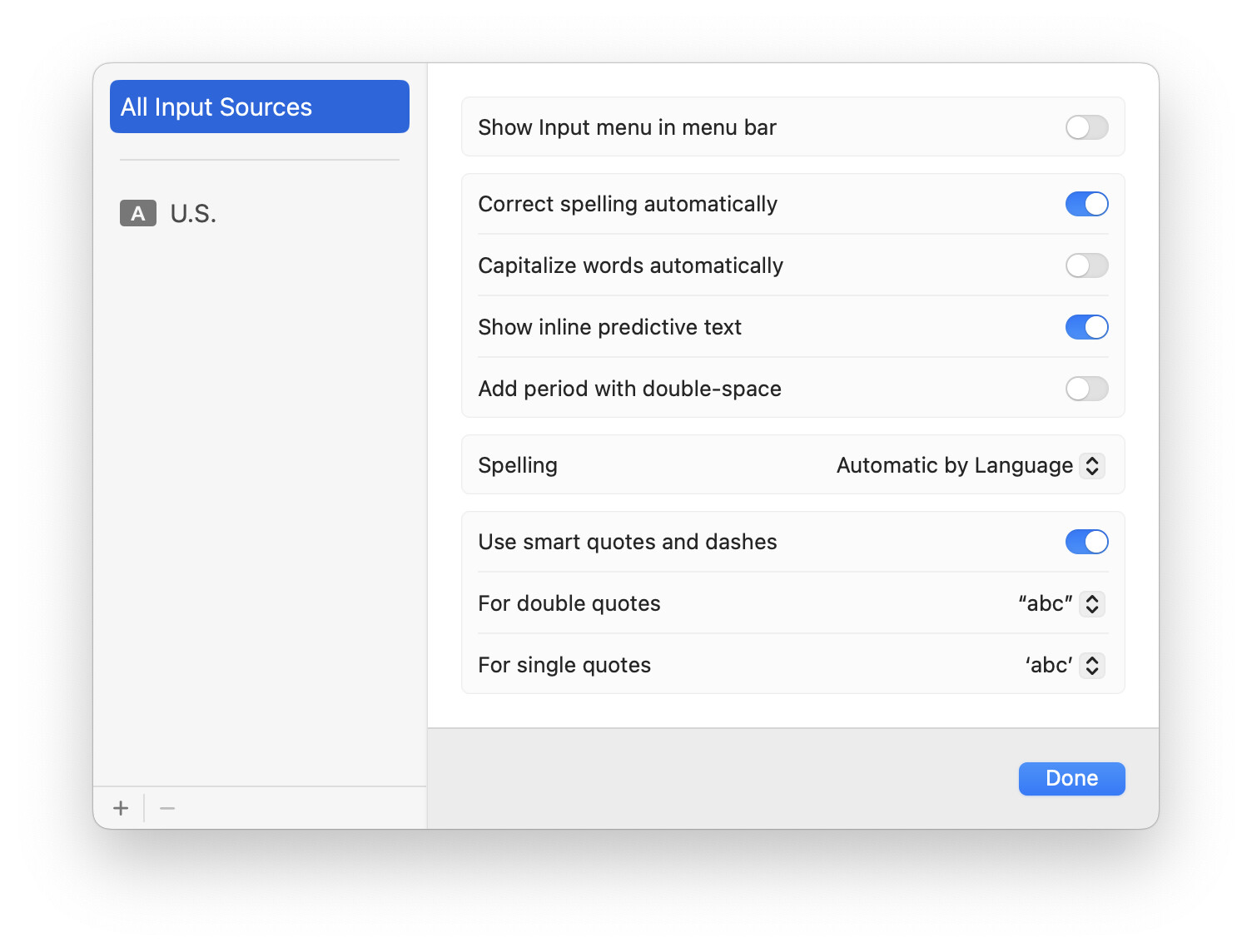
Task: Disable Correct spelling automatically
Action: (x=1086, y=204)
